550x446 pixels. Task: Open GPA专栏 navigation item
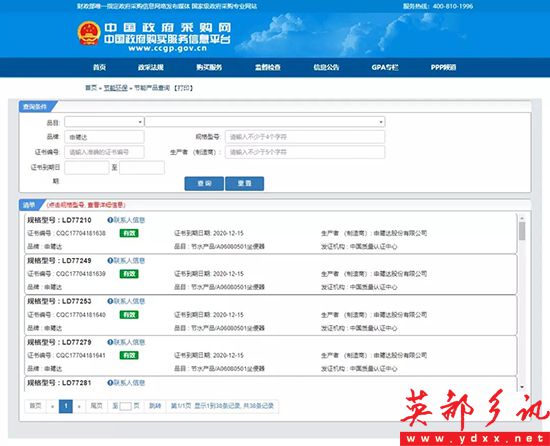click(x=385, y=67)
